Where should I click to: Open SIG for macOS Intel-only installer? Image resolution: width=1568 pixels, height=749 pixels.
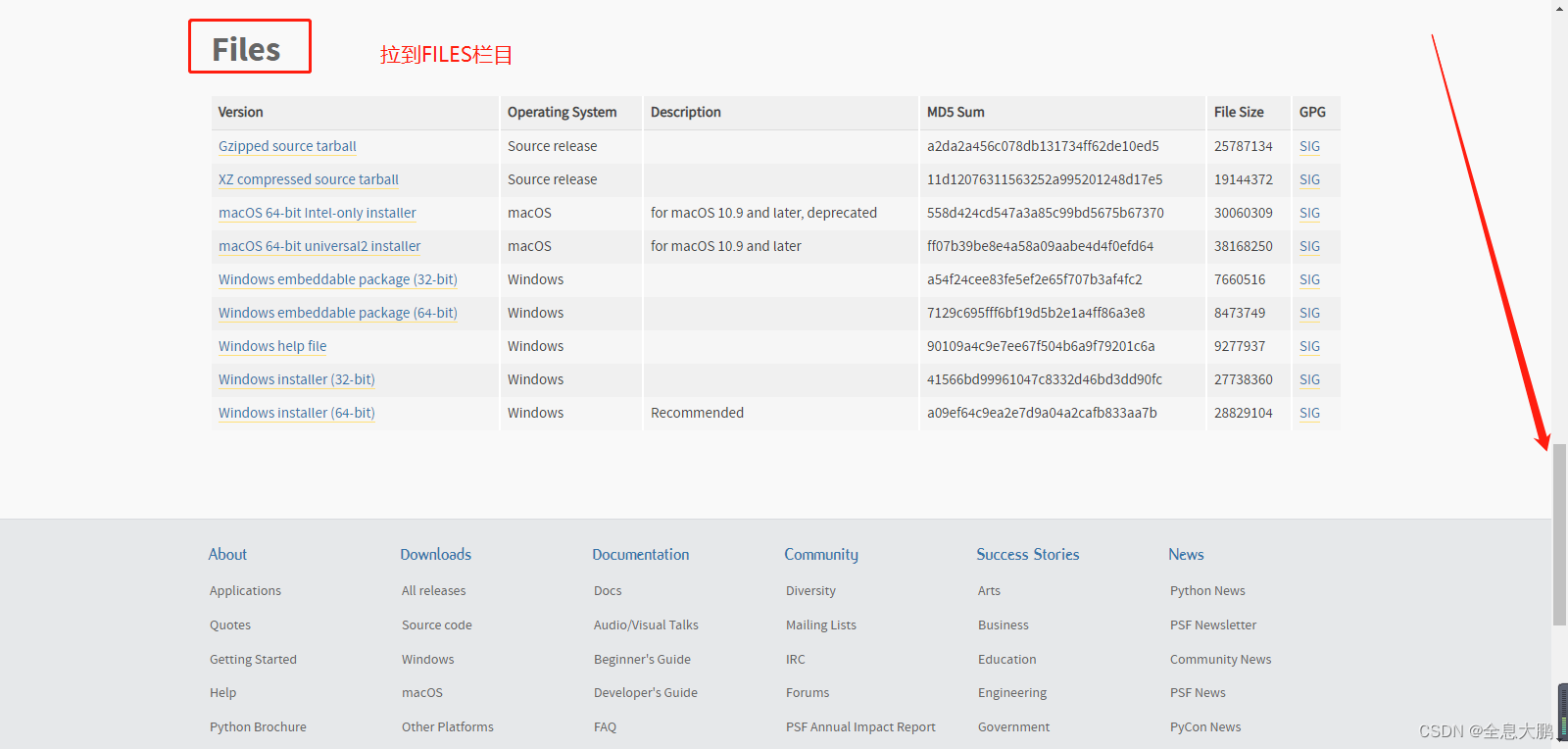point(1309,213)
